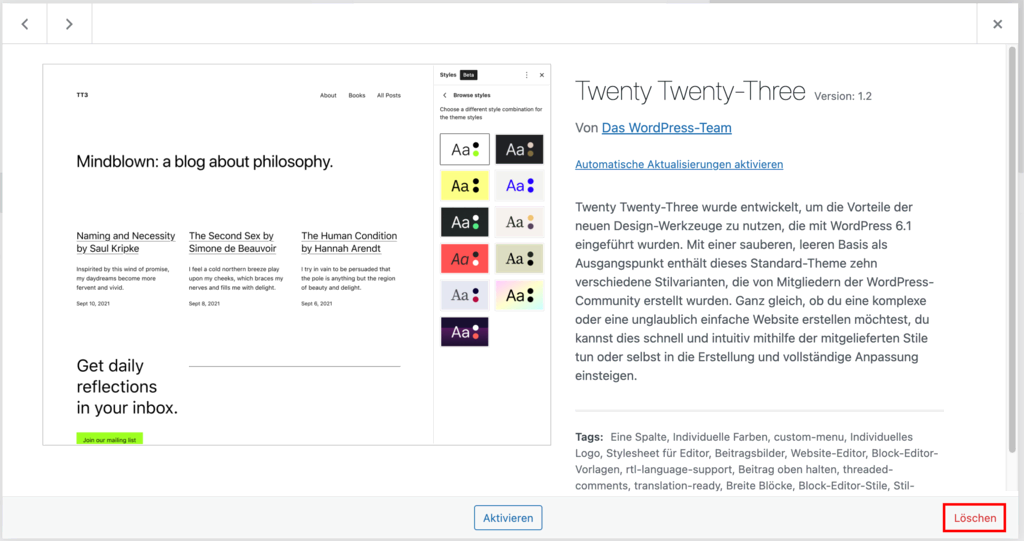Image resolution: width=1024 pixels, height=541 pixels.
Task: Click the About link in the preview navigation
Action: (328, 96)
